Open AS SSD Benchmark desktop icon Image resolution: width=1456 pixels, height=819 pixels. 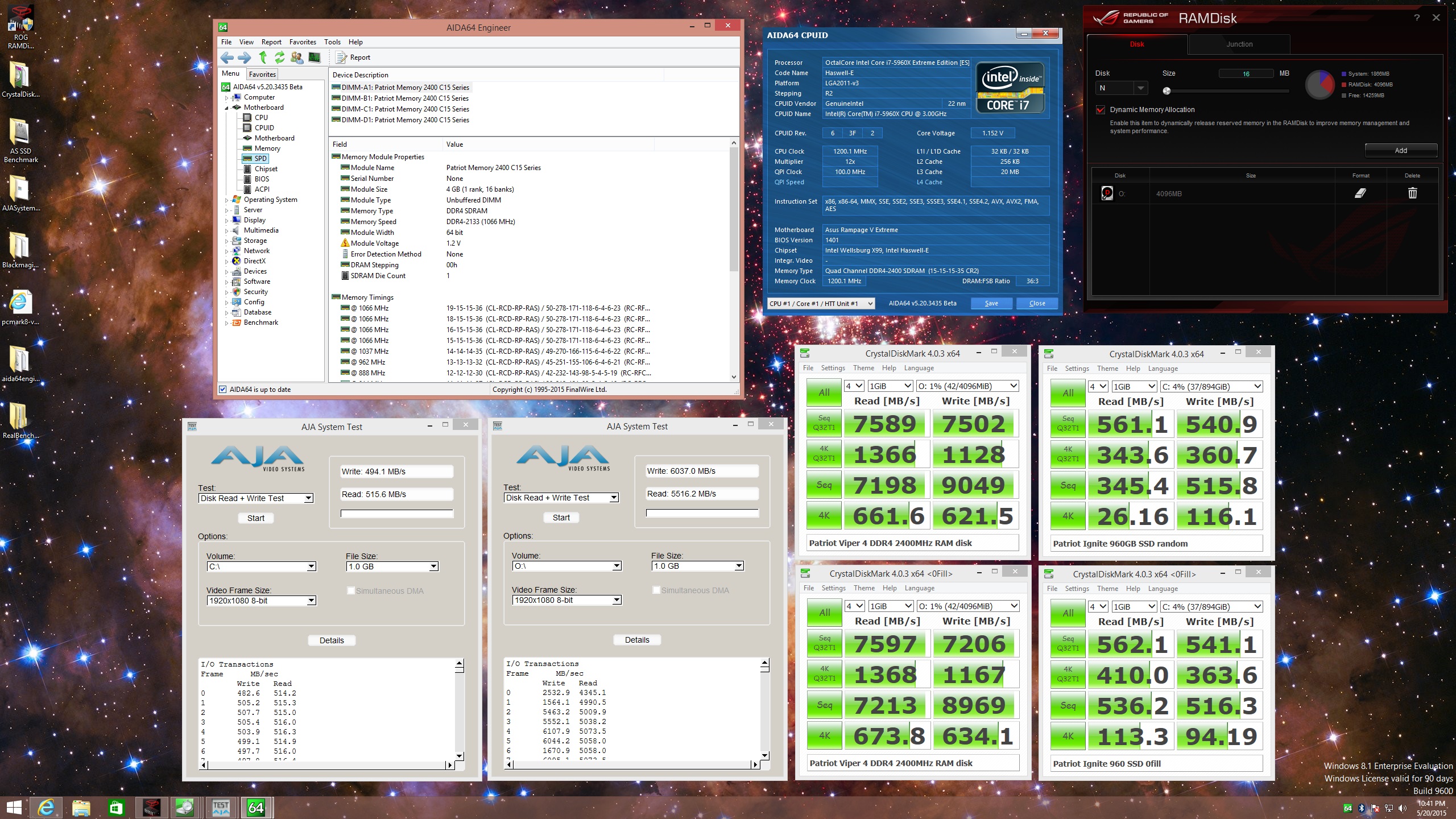coord(21,140)
